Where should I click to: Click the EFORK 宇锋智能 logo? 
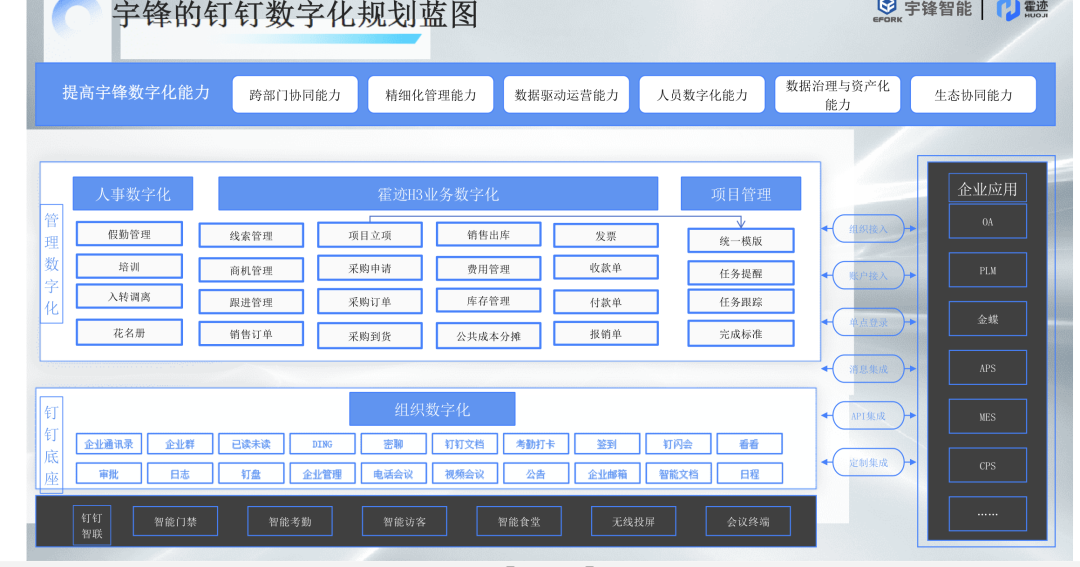[x=922, y=10]
